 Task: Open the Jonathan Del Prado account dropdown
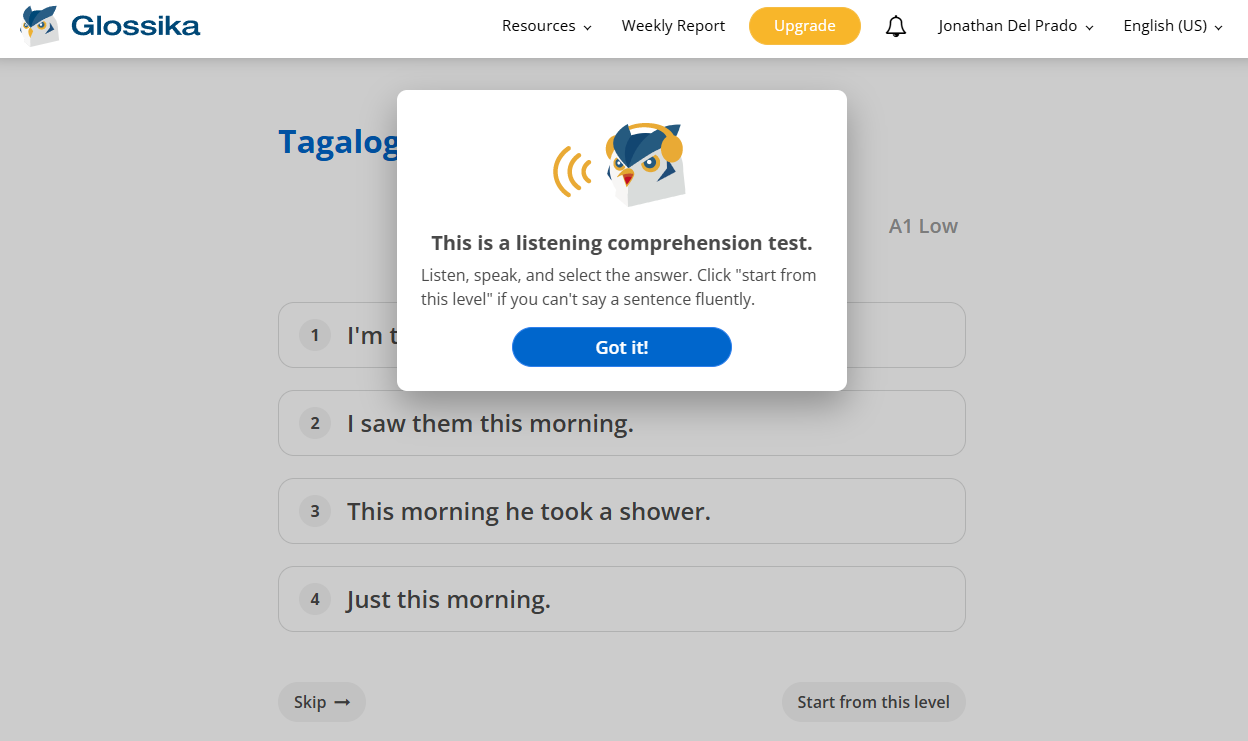coord(1016,26)
